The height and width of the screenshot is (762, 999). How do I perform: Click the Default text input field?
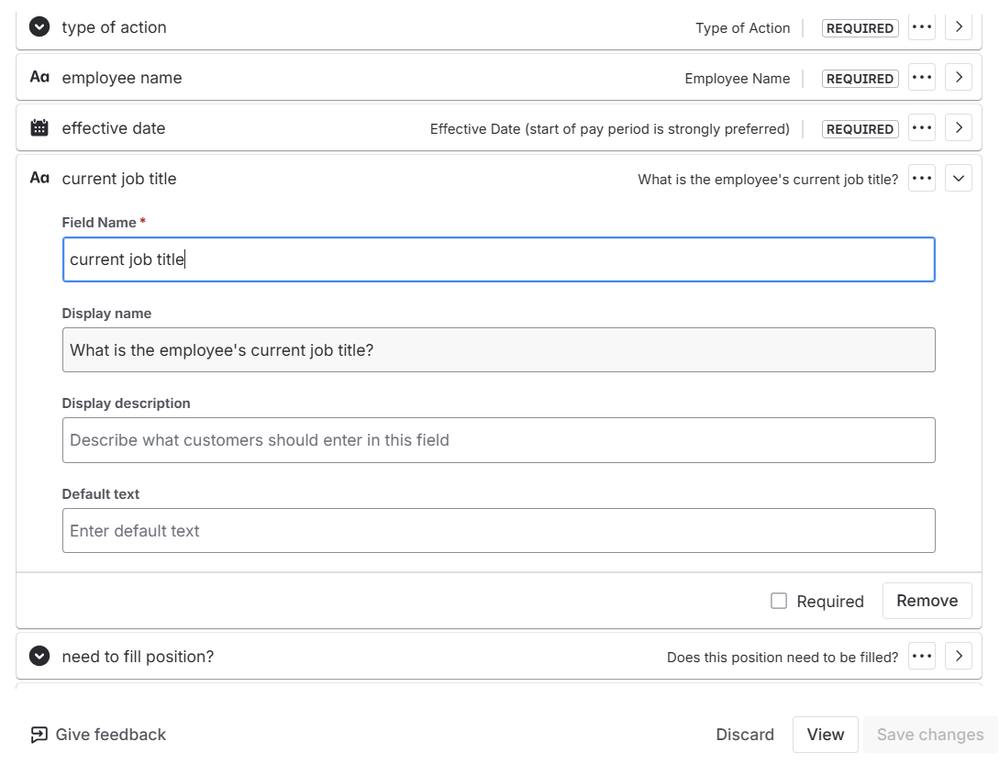[499, 530]
